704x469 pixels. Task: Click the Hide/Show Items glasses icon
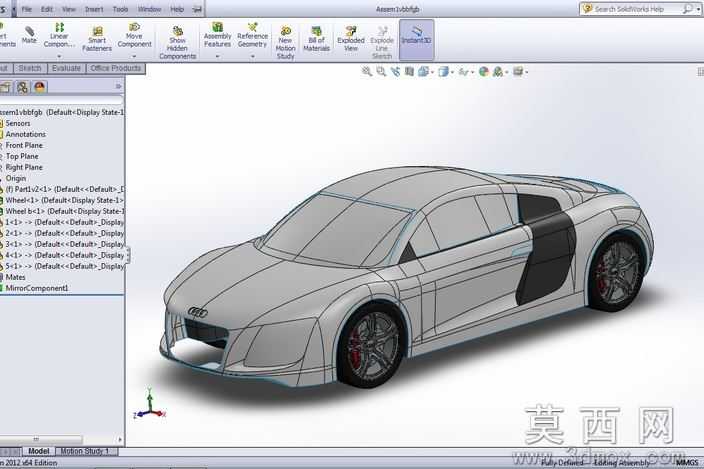click(x=463, y=71)
